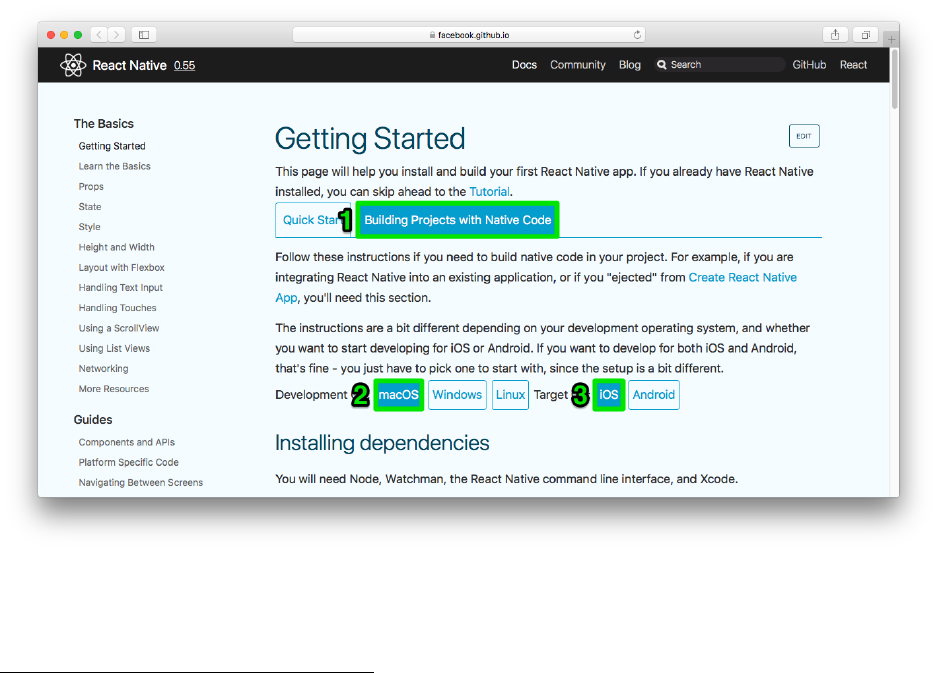
Task: Open Components and APIs guide
Action: coord(127,442)
